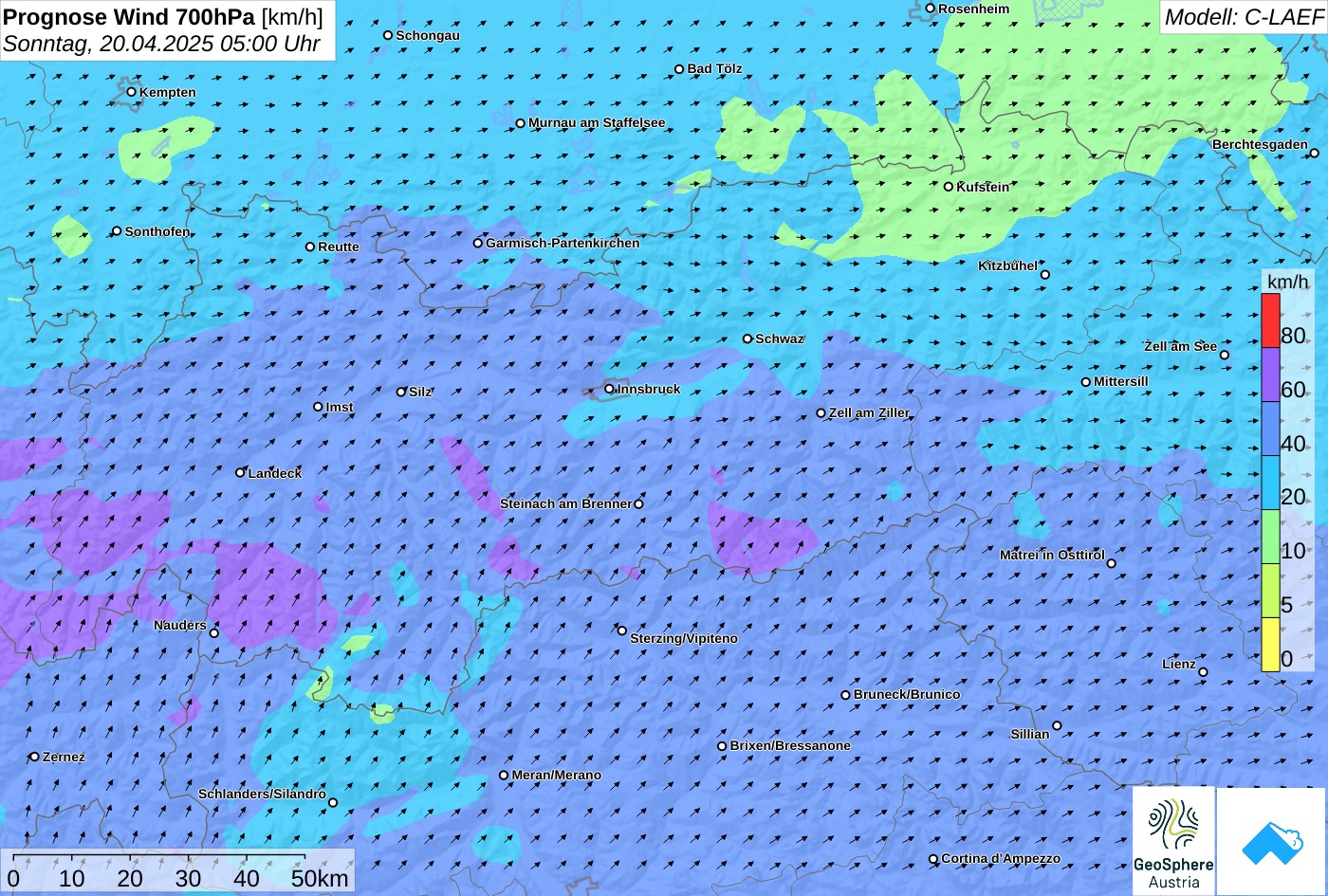Click the 'Zell am Ziller' label
The height and width of the screenshot is (896, 1328).
[x=869, y=412]
